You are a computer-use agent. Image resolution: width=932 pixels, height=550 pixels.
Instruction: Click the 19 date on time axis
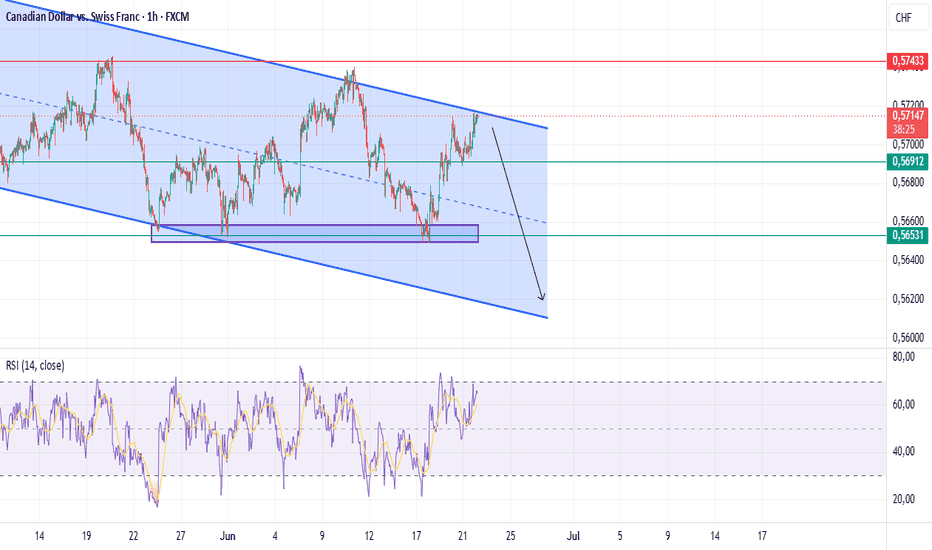[86, 536]
